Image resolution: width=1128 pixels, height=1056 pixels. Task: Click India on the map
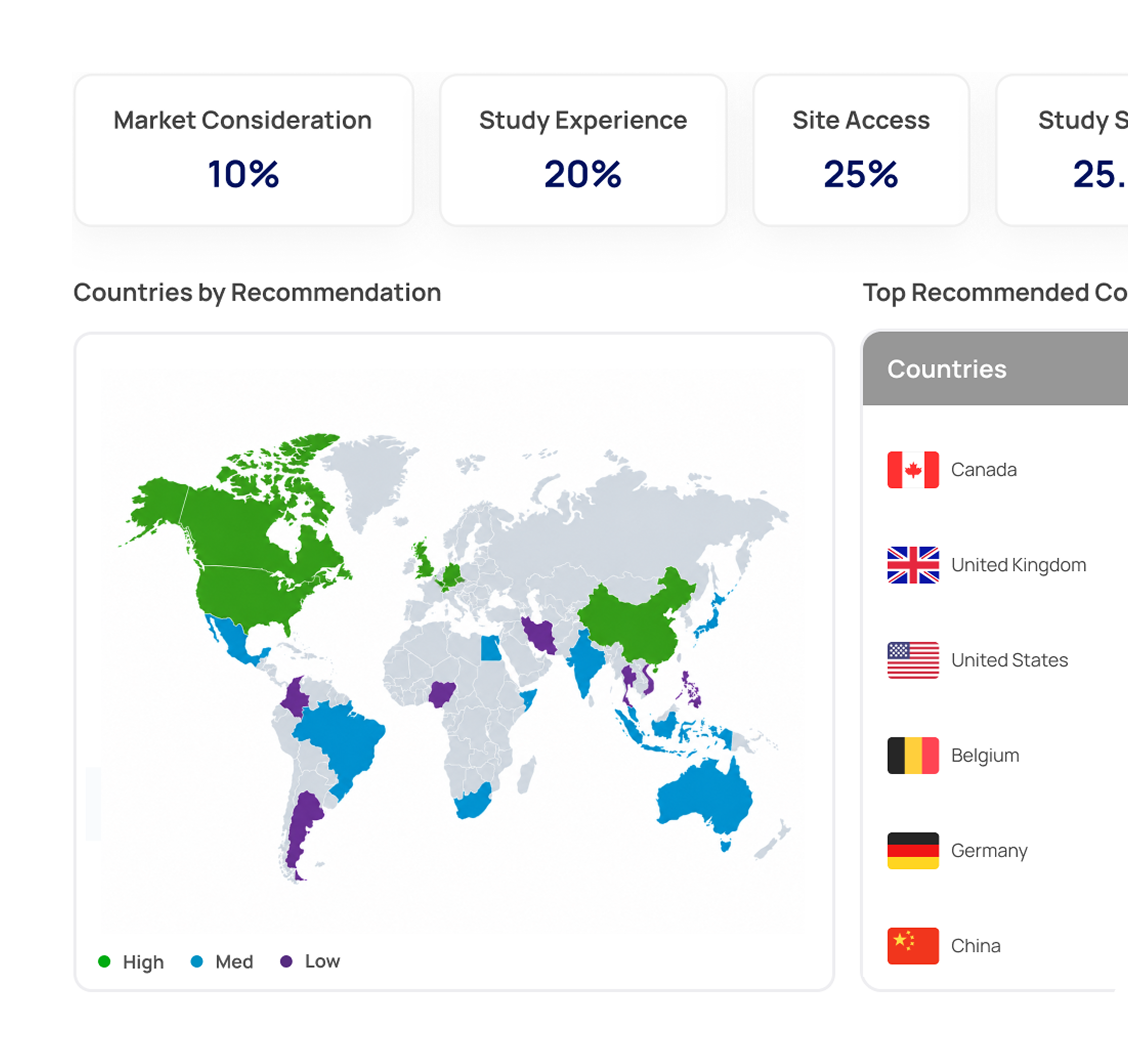(x=584, y=662)
